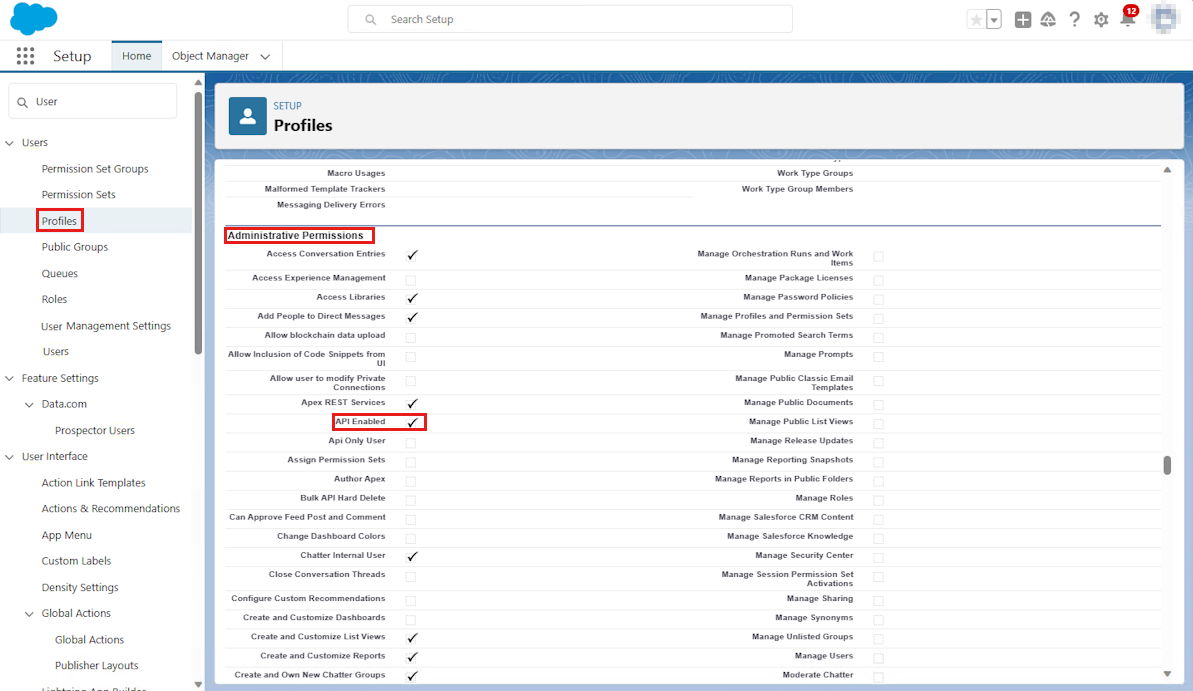Open the Favorites list dropdown arrow
The height and width of the screenshot is (691, 1193).
(994, 20)
